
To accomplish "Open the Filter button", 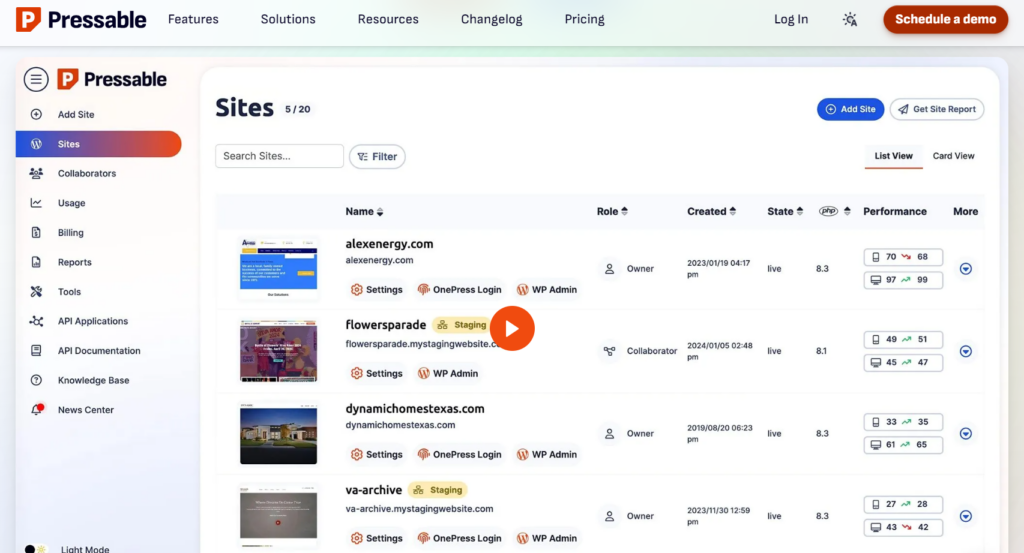I will click(377, 157).
